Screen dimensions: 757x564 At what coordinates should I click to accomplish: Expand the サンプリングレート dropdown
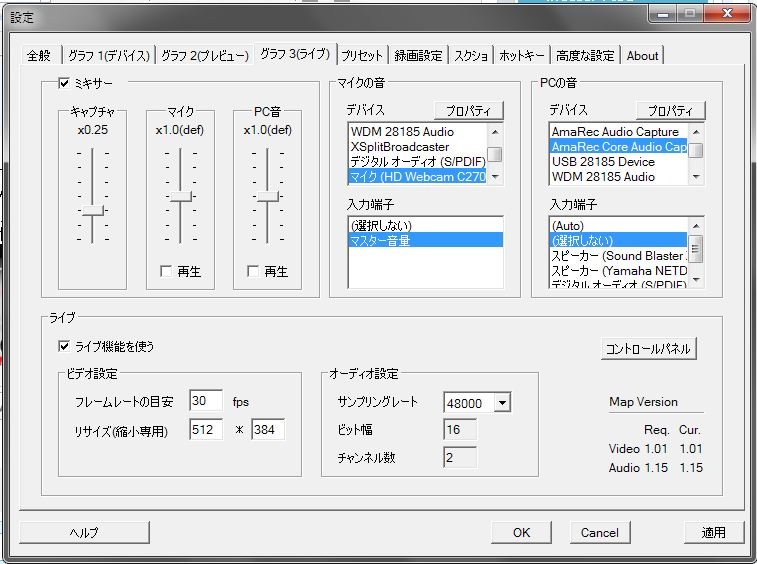(502, 403)
